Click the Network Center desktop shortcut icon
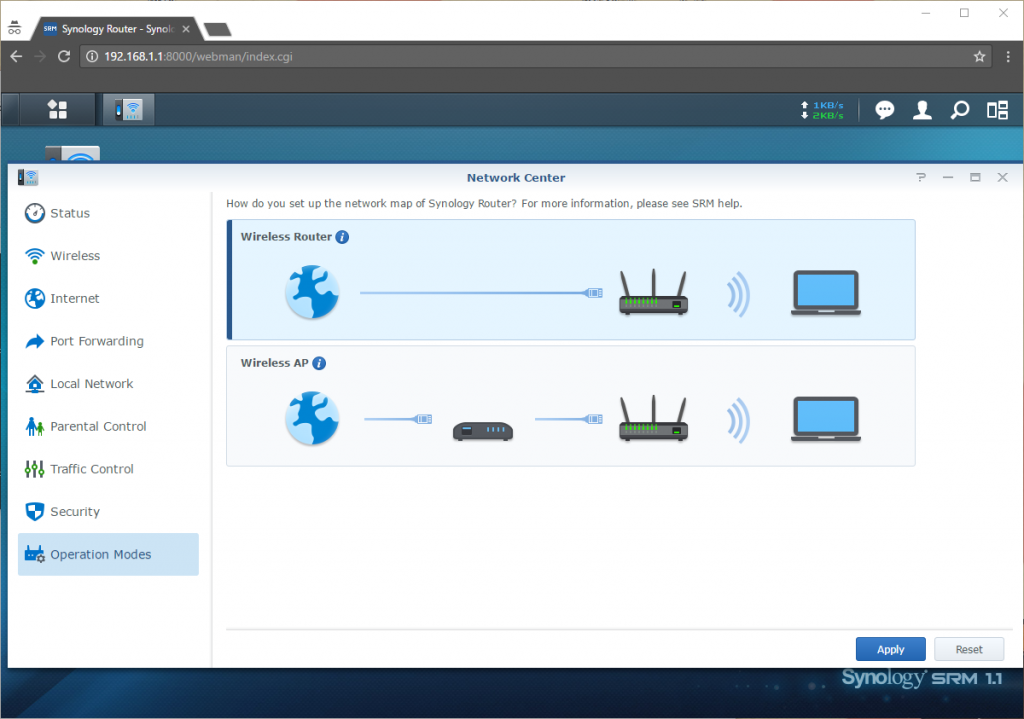Image resolution: width=1024 pixels, height=719 pixels. 72,154
